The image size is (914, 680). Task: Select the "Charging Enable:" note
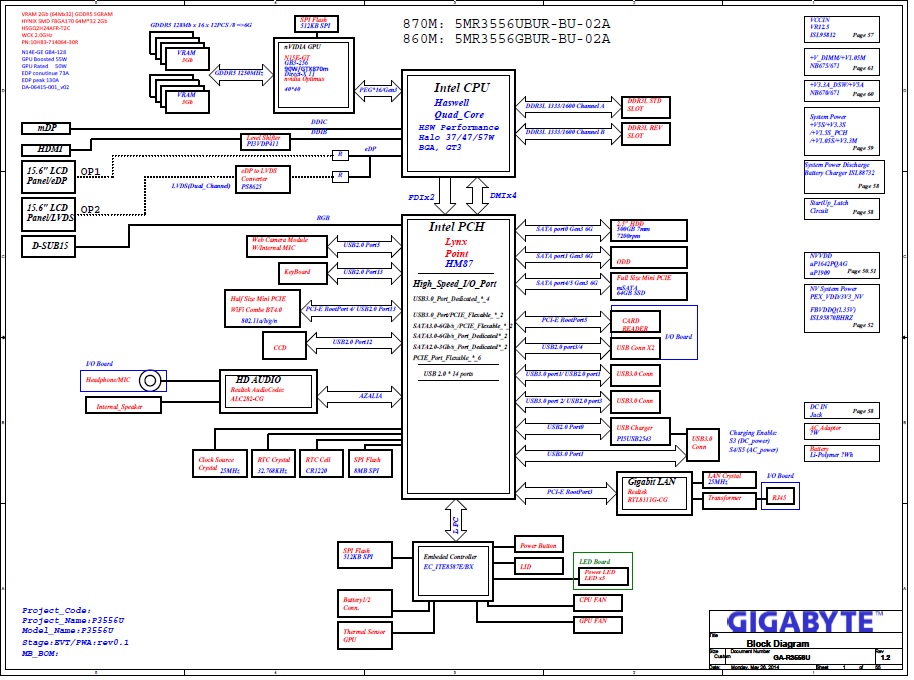(x=753, y=433)
